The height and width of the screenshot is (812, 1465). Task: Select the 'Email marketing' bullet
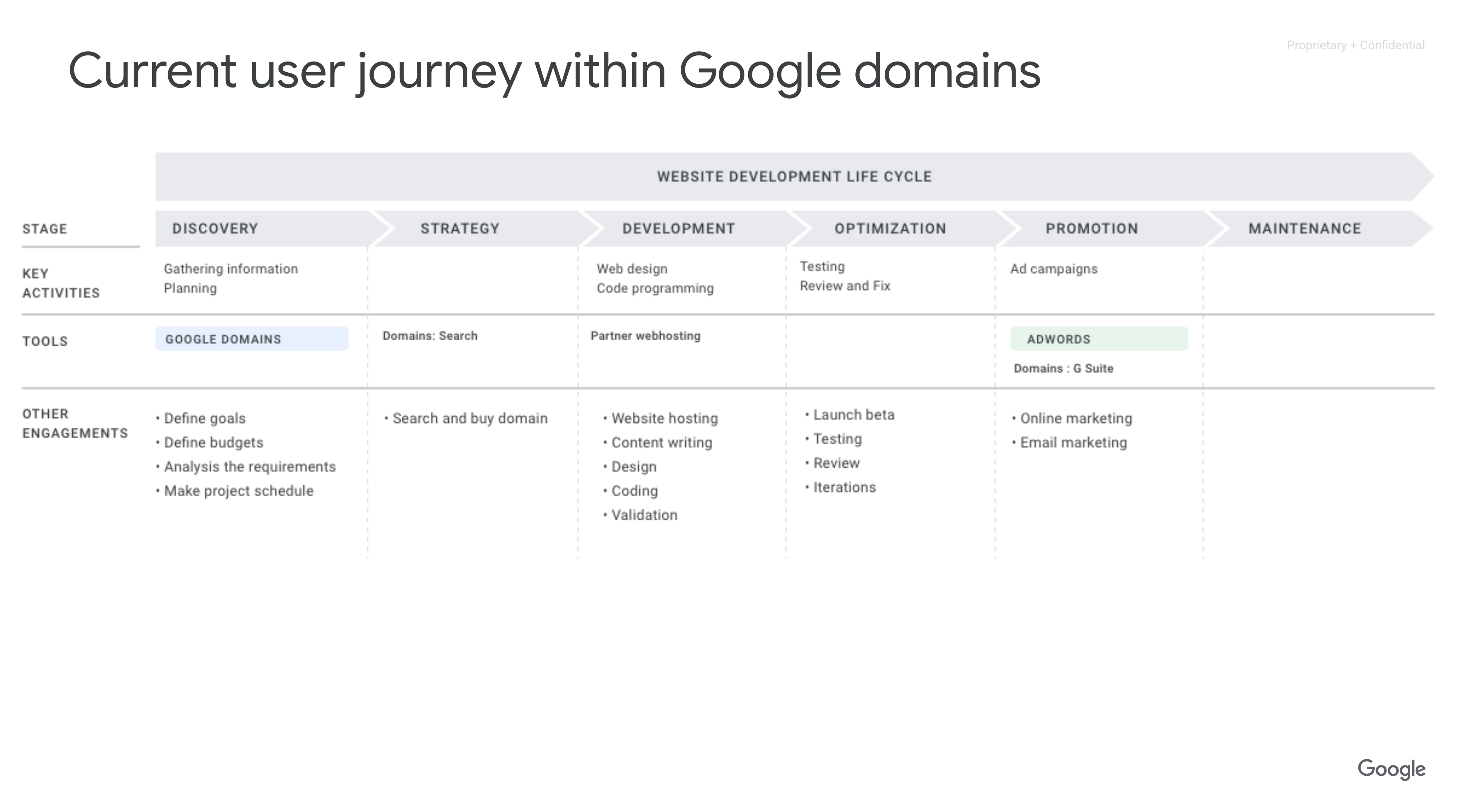[1070, 443]
